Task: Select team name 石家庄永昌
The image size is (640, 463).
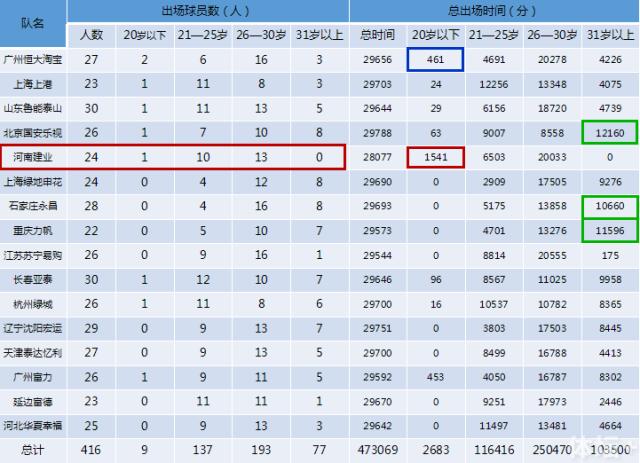Action: (x=33, y=206)
